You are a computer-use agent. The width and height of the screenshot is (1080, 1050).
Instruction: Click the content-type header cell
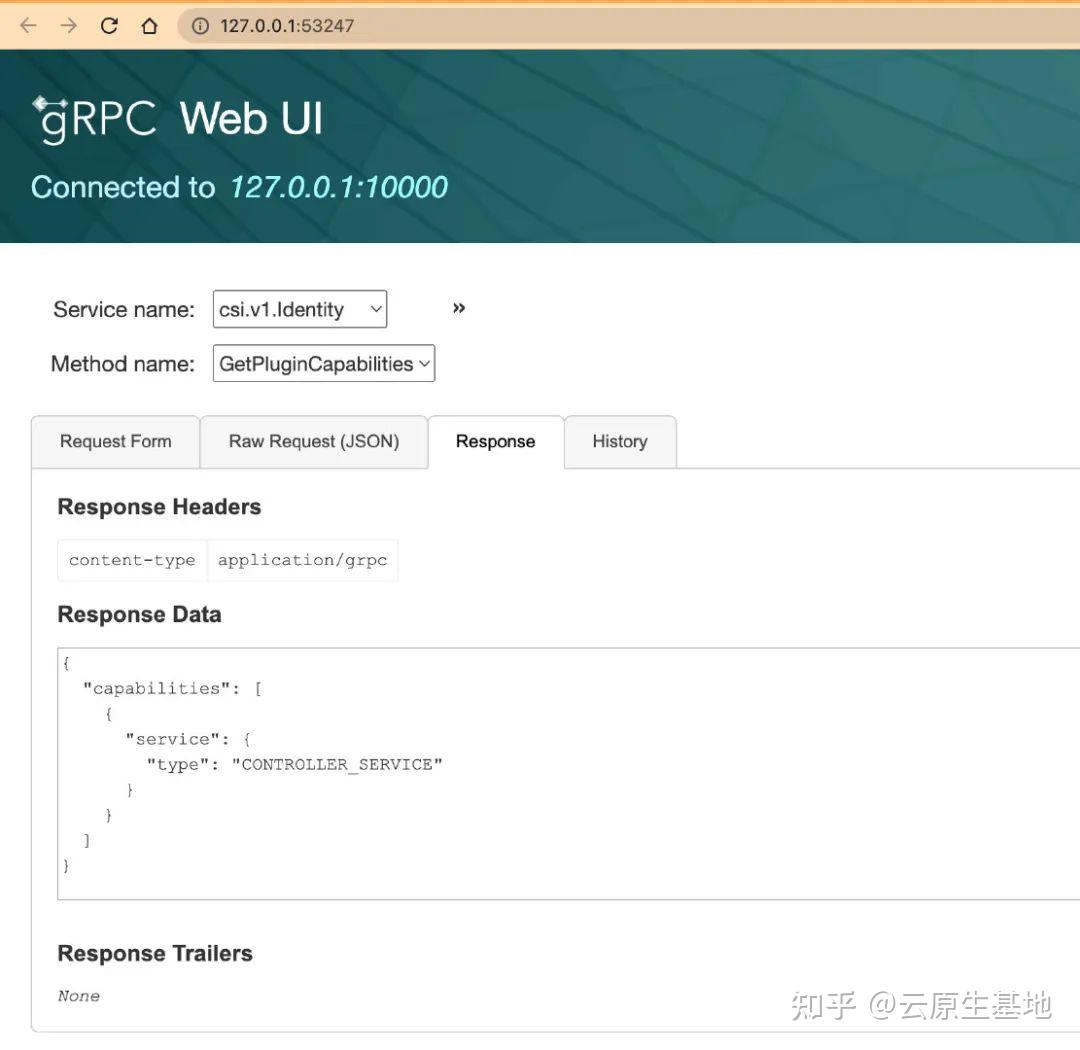(132, 560)
